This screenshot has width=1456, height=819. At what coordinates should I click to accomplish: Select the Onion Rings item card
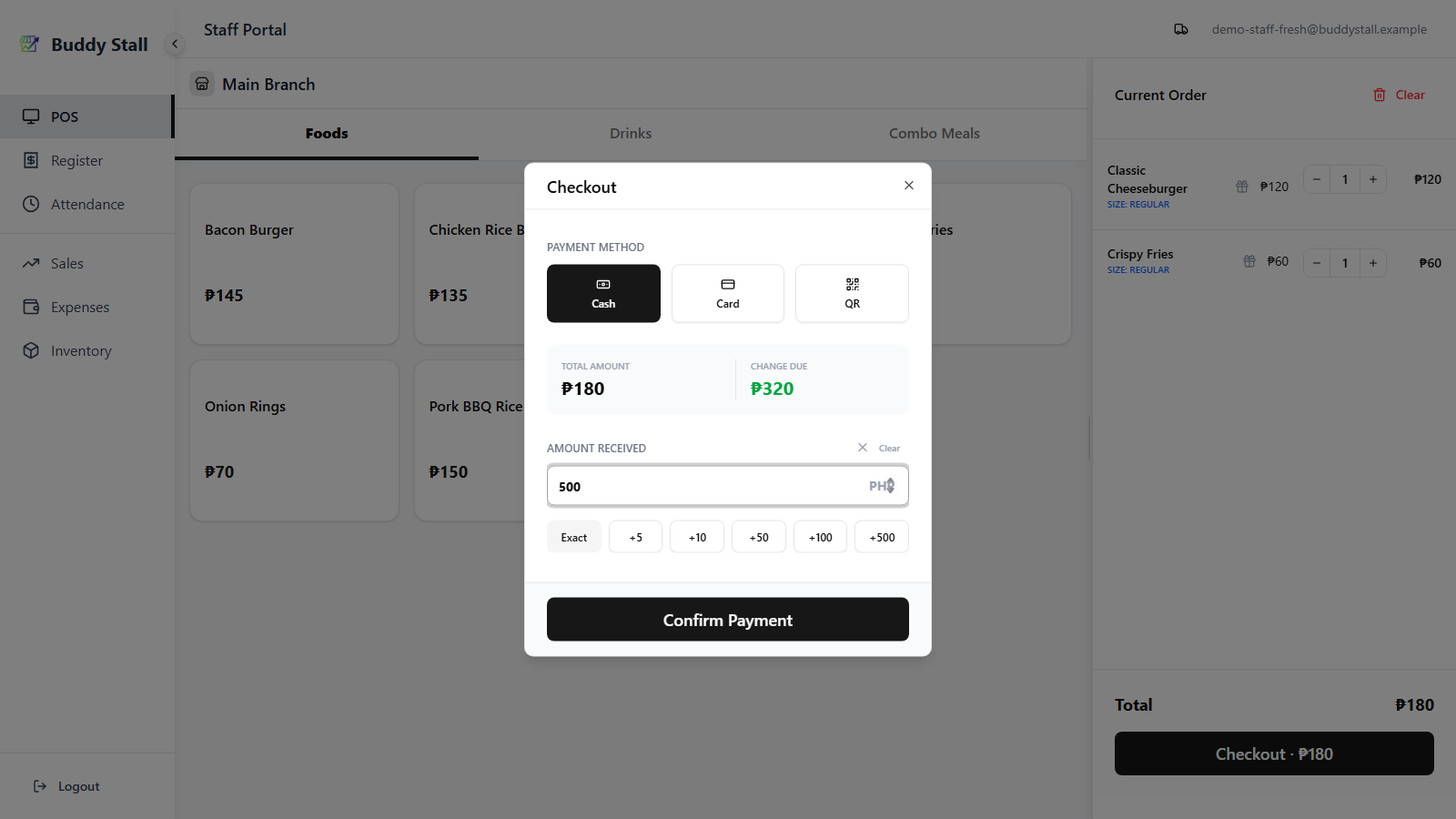click(x=294, y=440)
